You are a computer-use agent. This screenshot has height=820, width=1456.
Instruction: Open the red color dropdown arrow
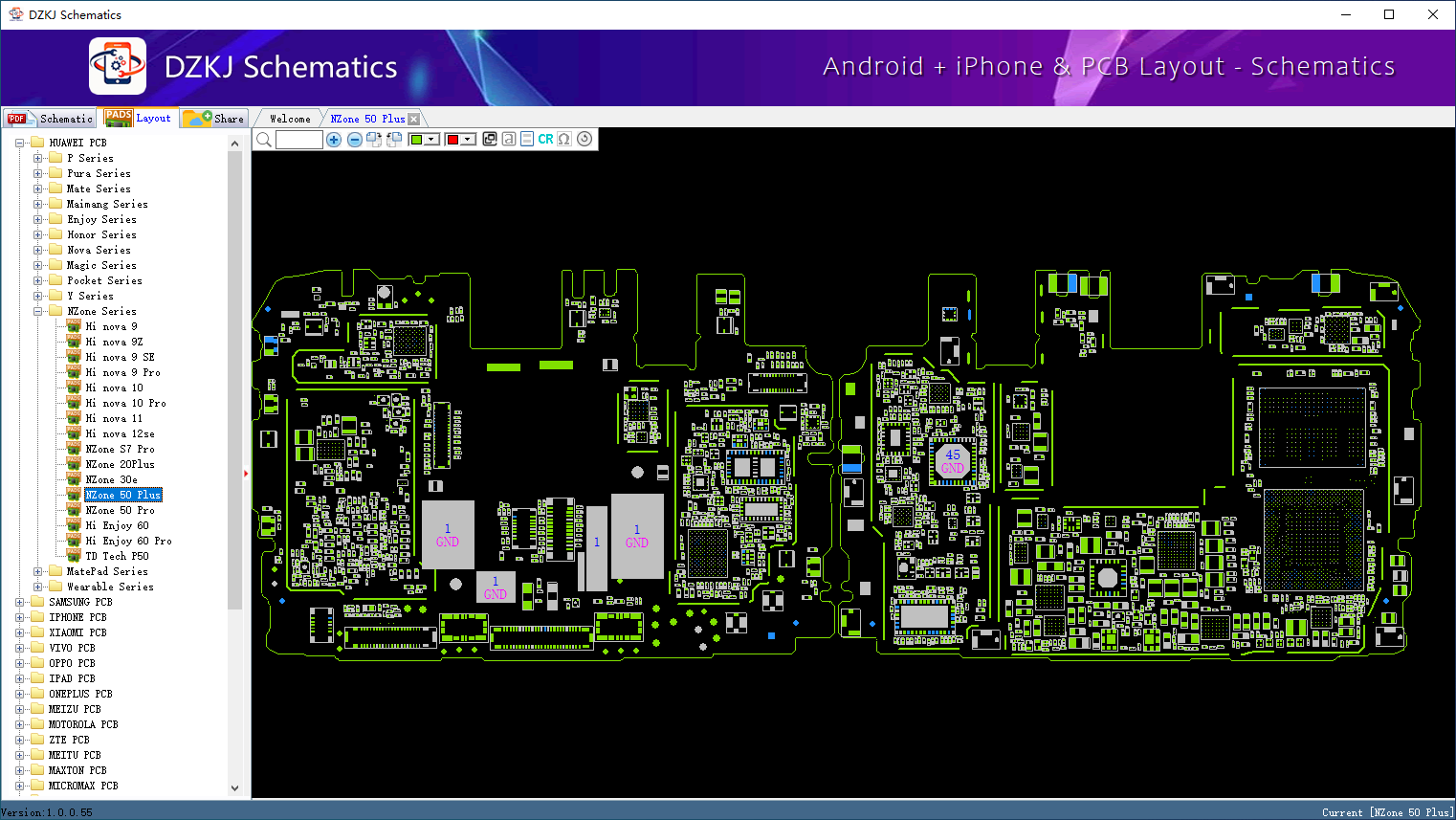pos(469,140)
